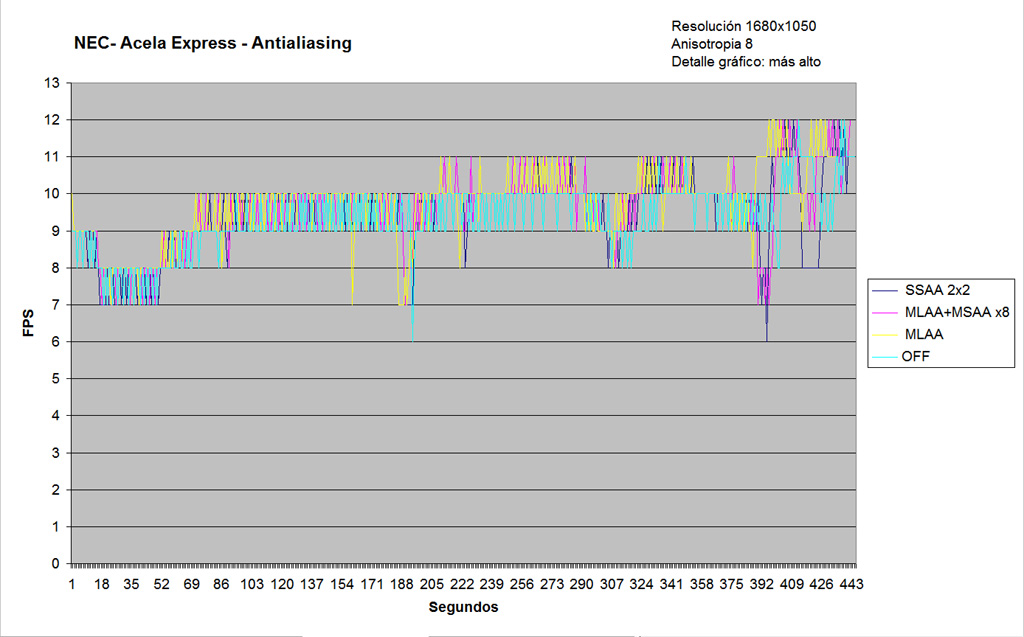Click the X-axis tick label 205
The height and width of the screenshot is (637, 1024).
click(432, 583)
